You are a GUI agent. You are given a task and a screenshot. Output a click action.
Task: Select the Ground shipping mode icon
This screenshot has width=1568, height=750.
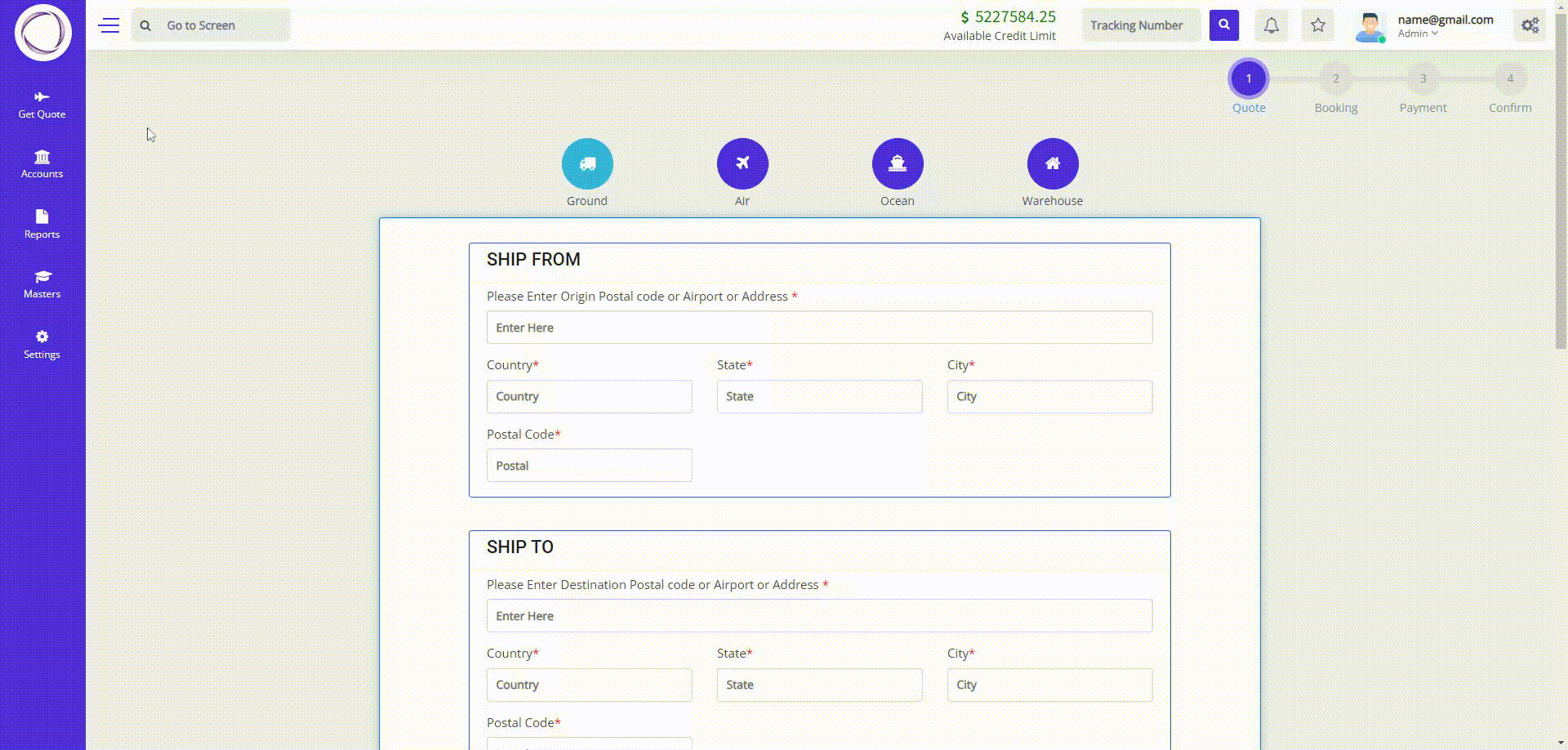587,163
